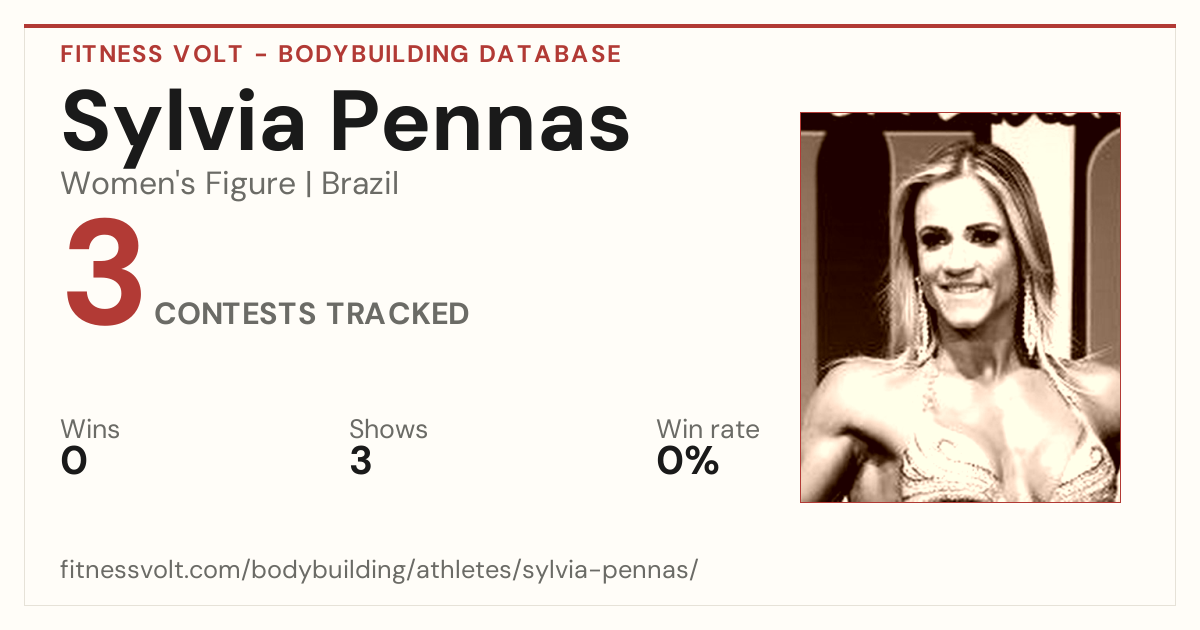Click the 0 value under Wins
Image resolution: width=1200 pixels, height=630 pixels.
click(x=74, y=461)
